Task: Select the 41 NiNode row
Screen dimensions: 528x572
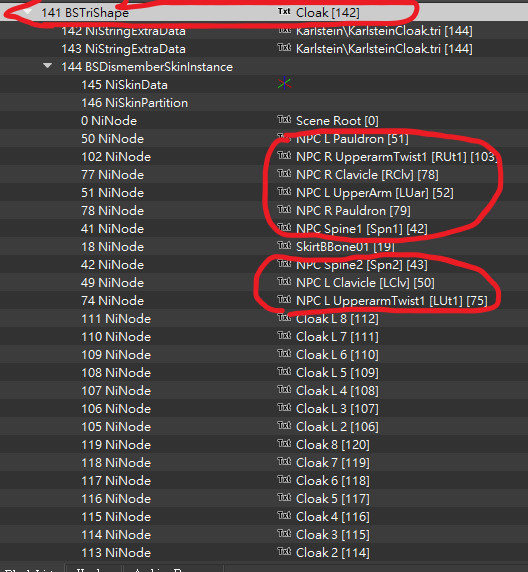Action: click(112, 229)
